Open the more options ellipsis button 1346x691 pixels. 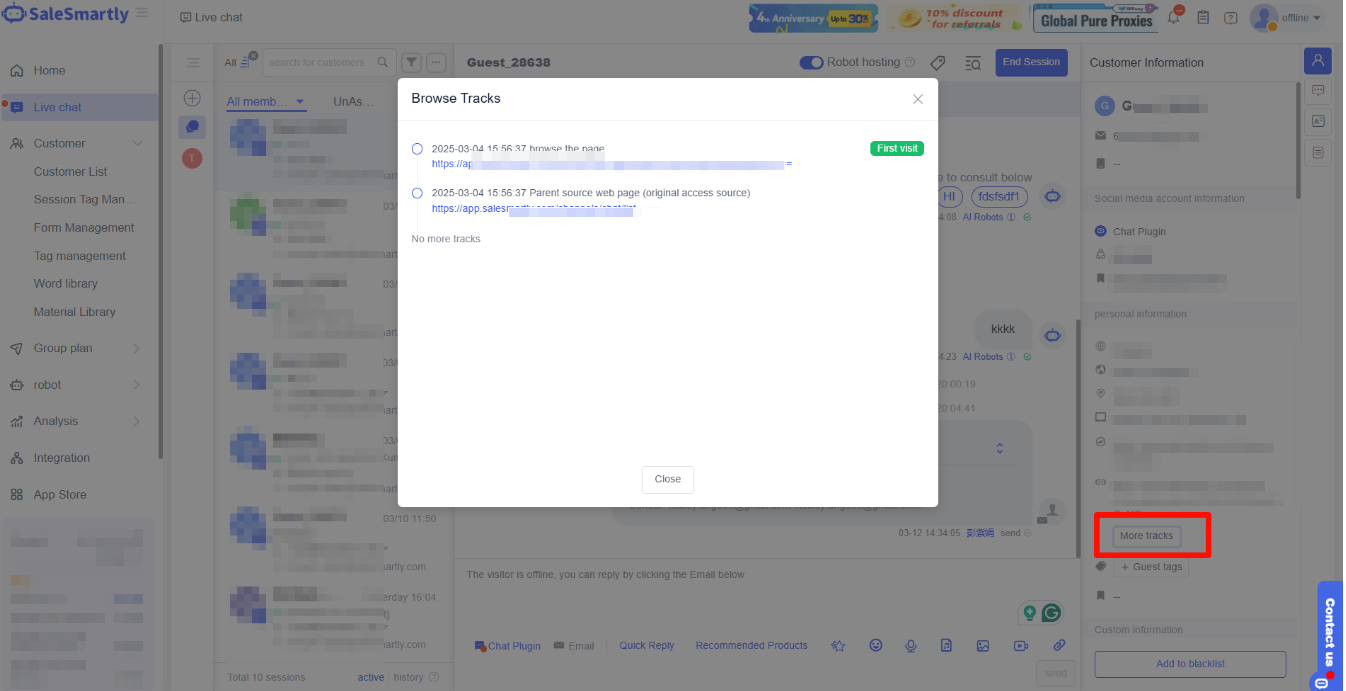coord(436,62)
